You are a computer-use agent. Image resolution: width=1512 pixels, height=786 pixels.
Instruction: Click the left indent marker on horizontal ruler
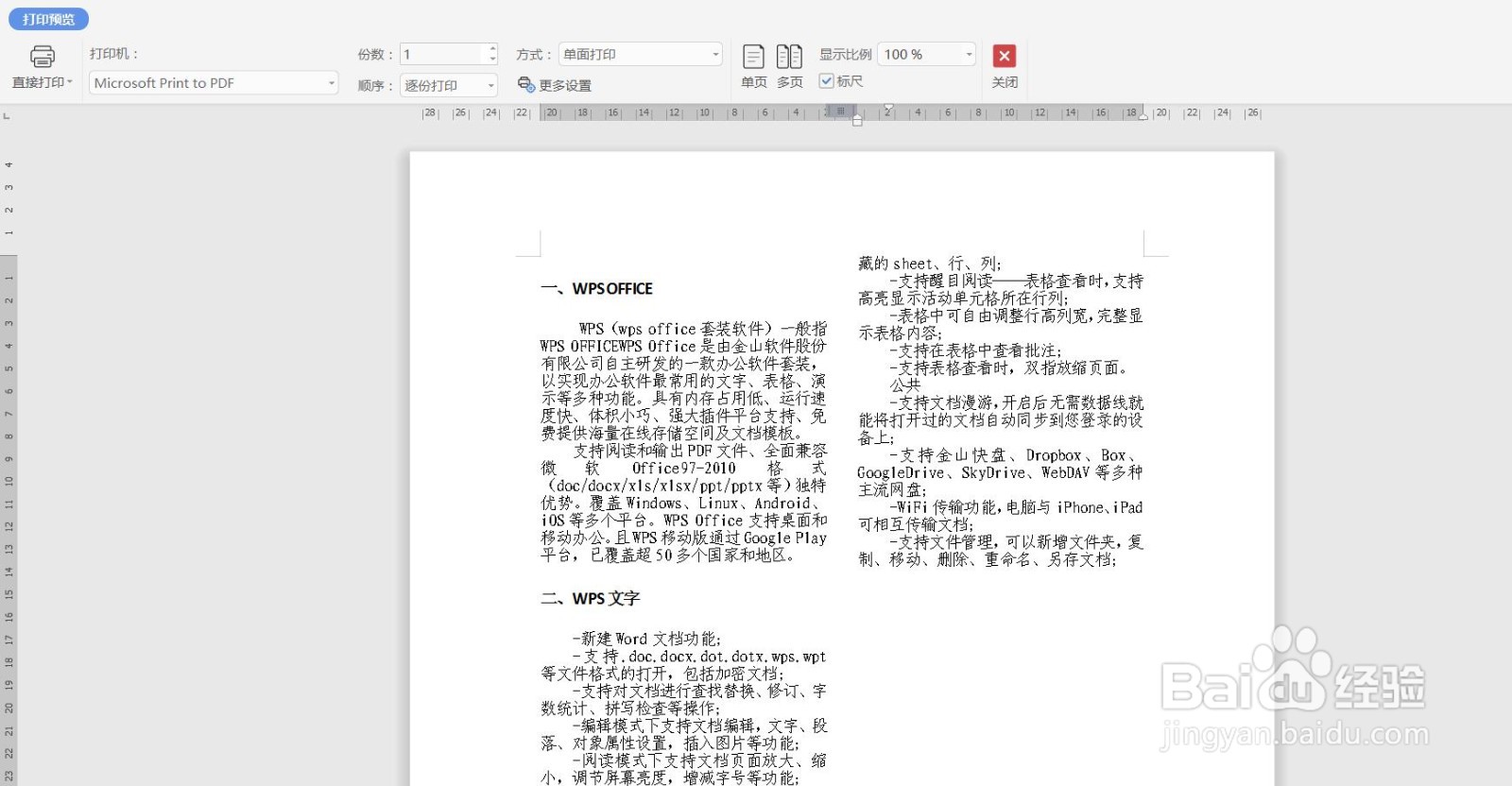click(857, 119)
